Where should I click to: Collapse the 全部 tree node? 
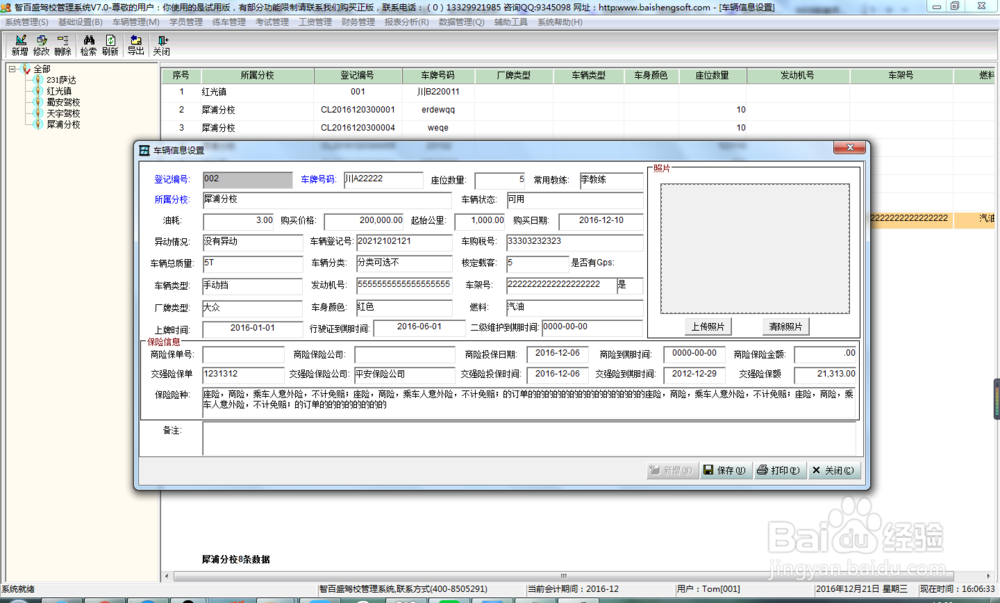(12, 69)
